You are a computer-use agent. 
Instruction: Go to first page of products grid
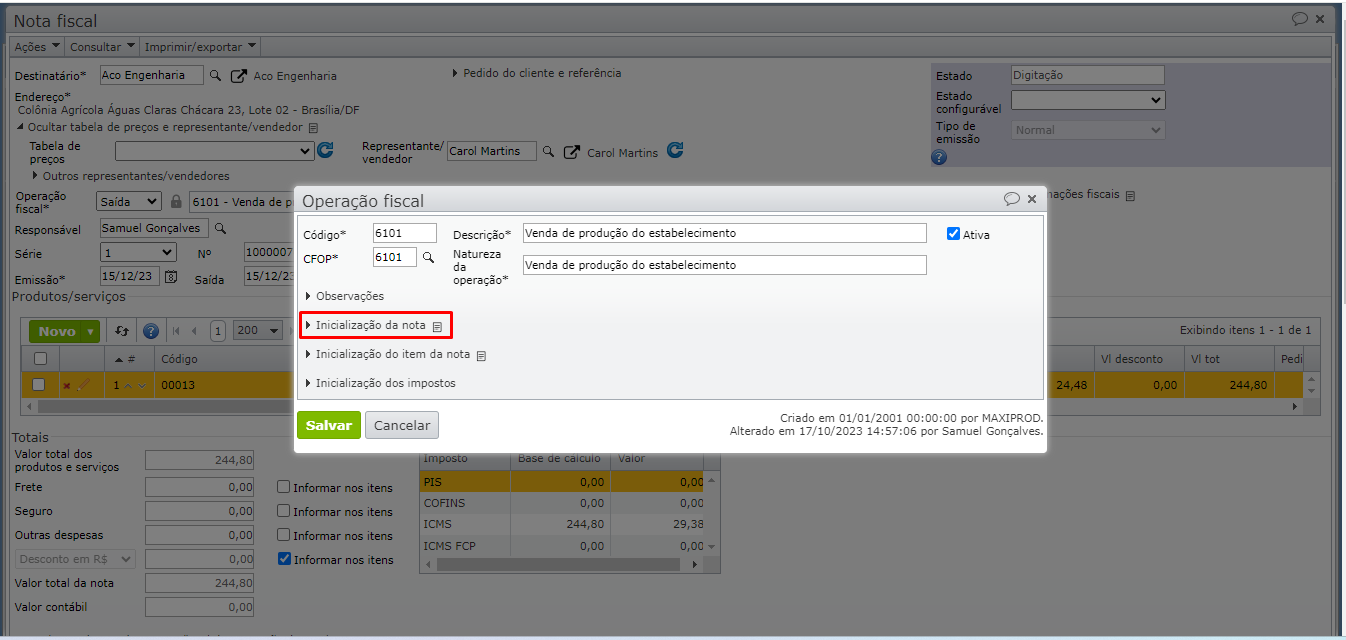point(176,331)
